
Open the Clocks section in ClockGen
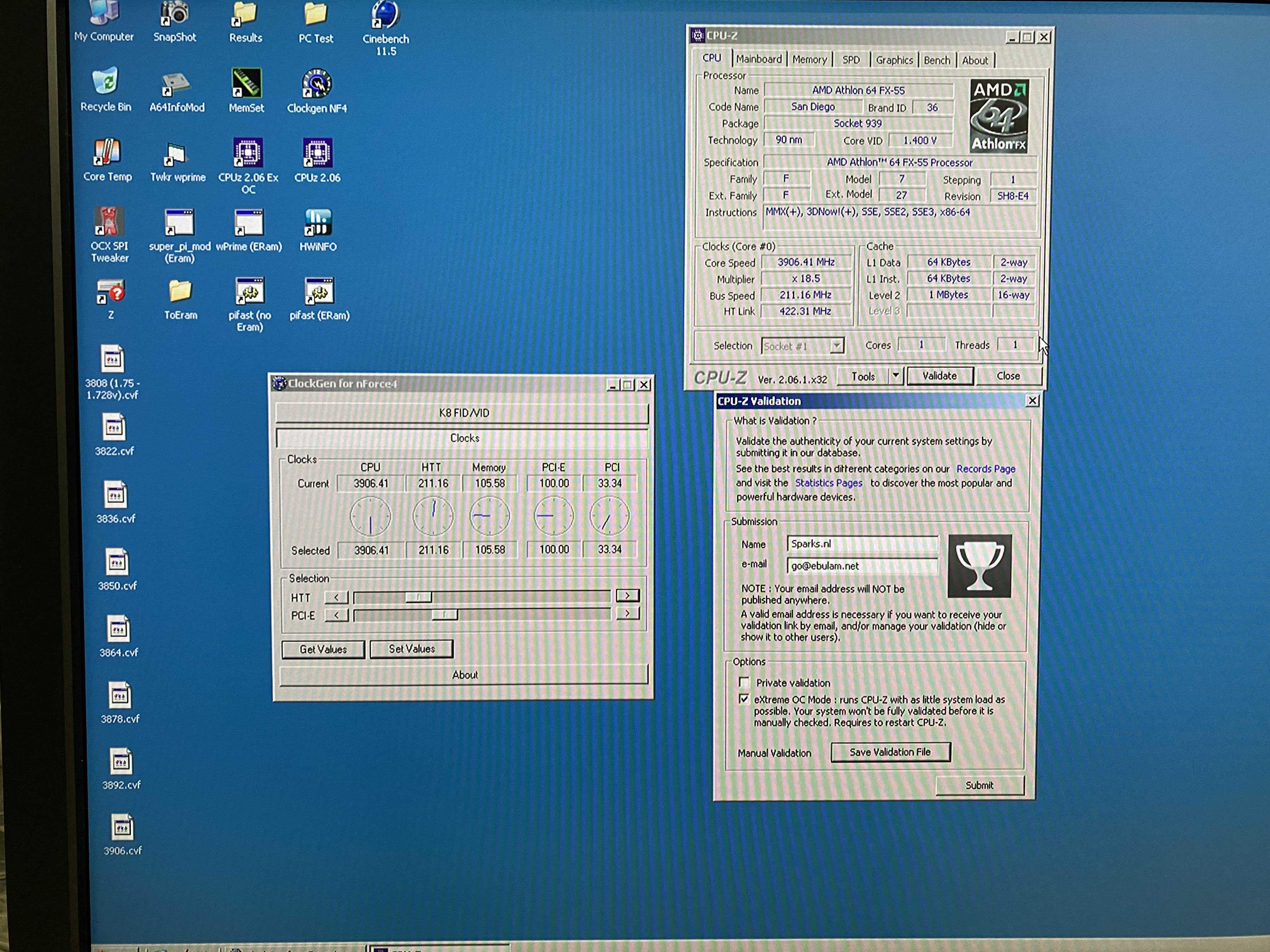[x=463, y=438]
